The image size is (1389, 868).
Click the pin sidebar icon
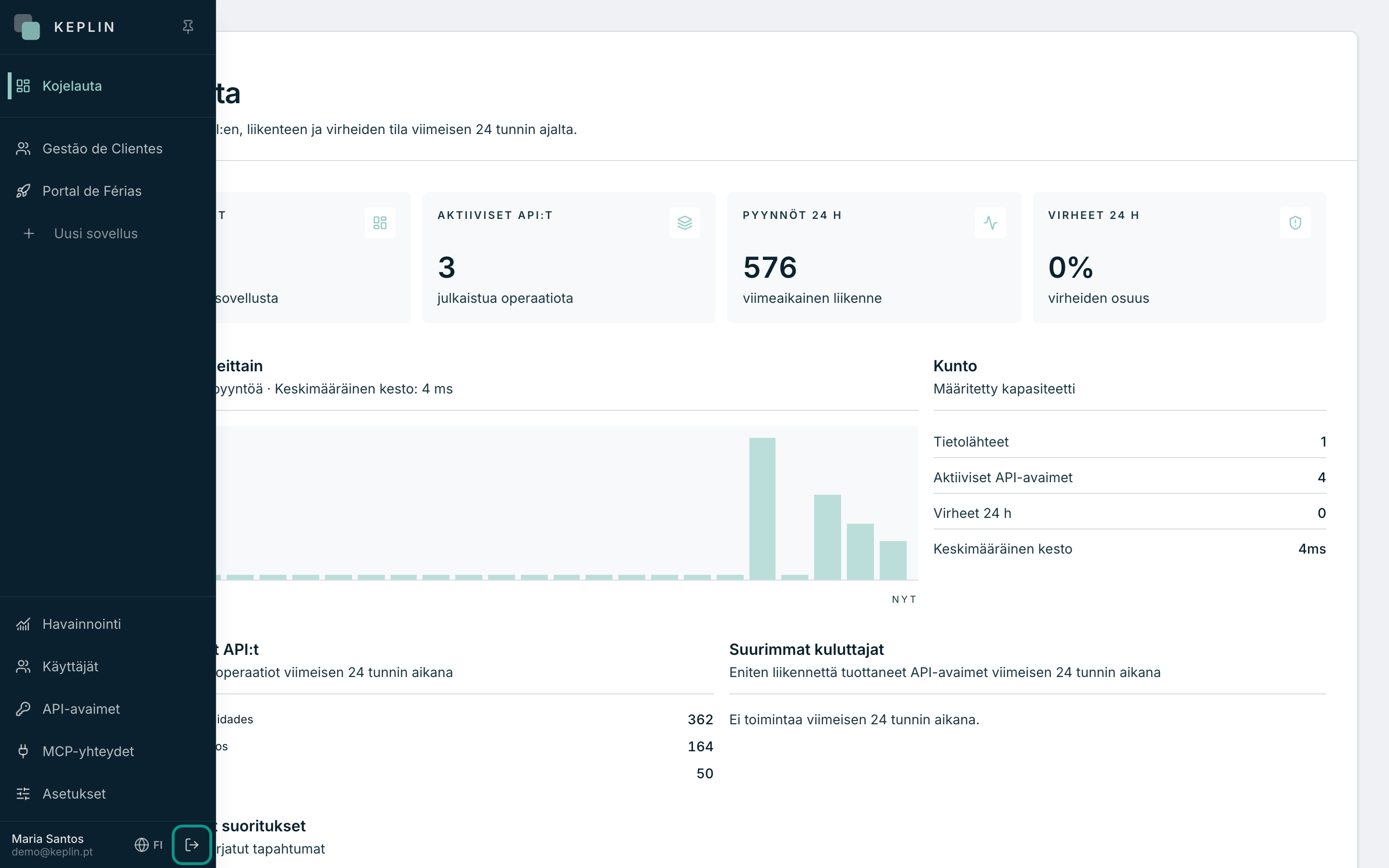(x=188, y=27)
